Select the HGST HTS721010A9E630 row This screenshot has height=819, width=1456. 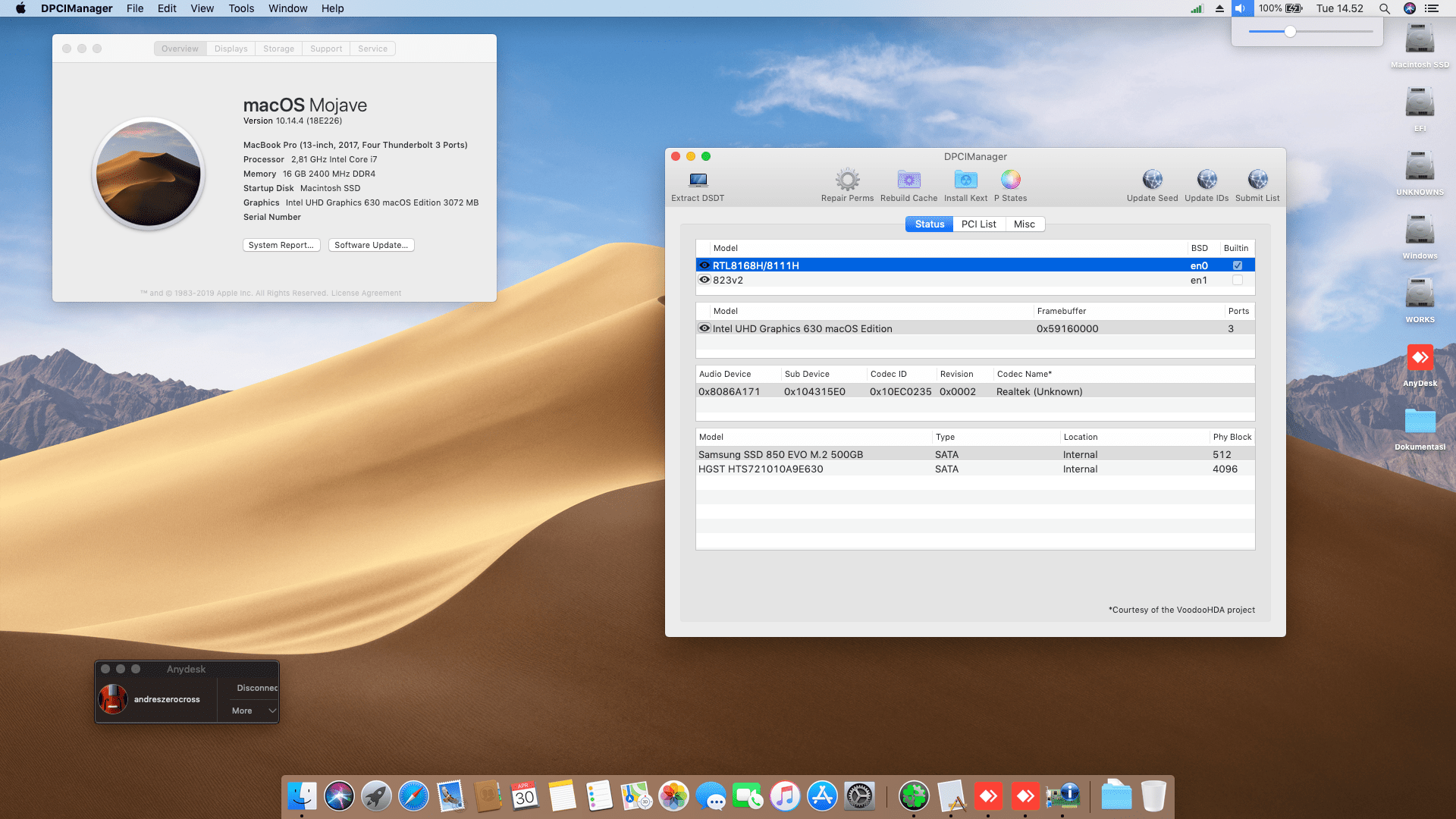point(975,469)
